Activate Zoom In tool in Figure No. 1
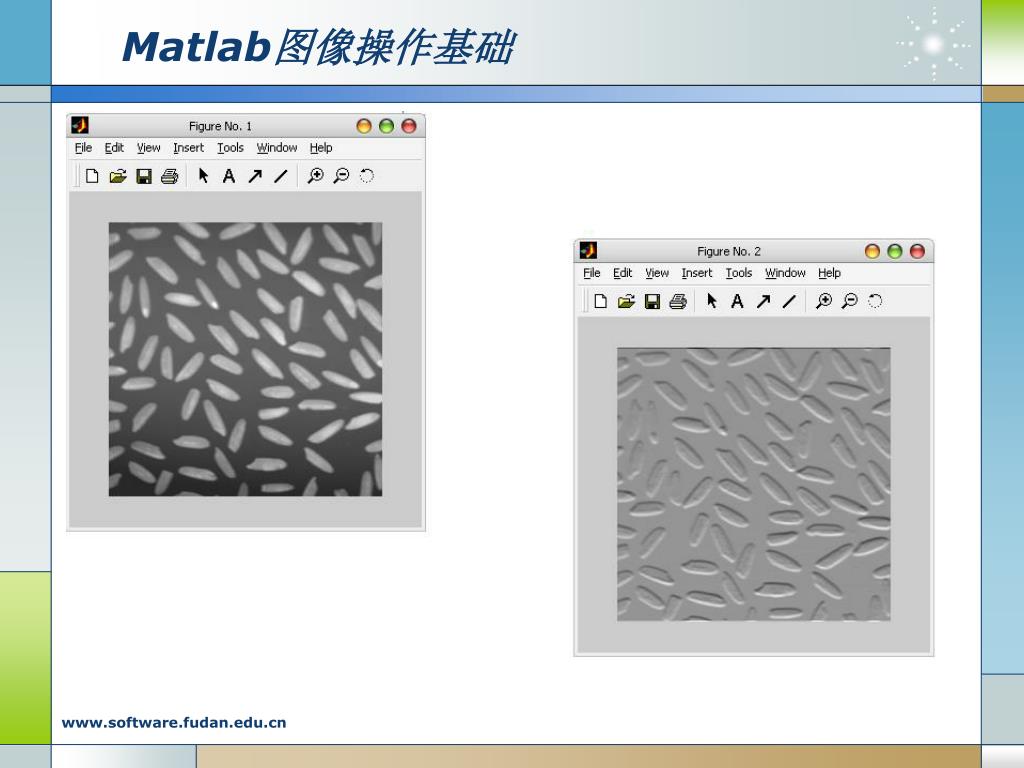Image resolution: width=1024 pixels, height=768 pixels. coord(315,176)
